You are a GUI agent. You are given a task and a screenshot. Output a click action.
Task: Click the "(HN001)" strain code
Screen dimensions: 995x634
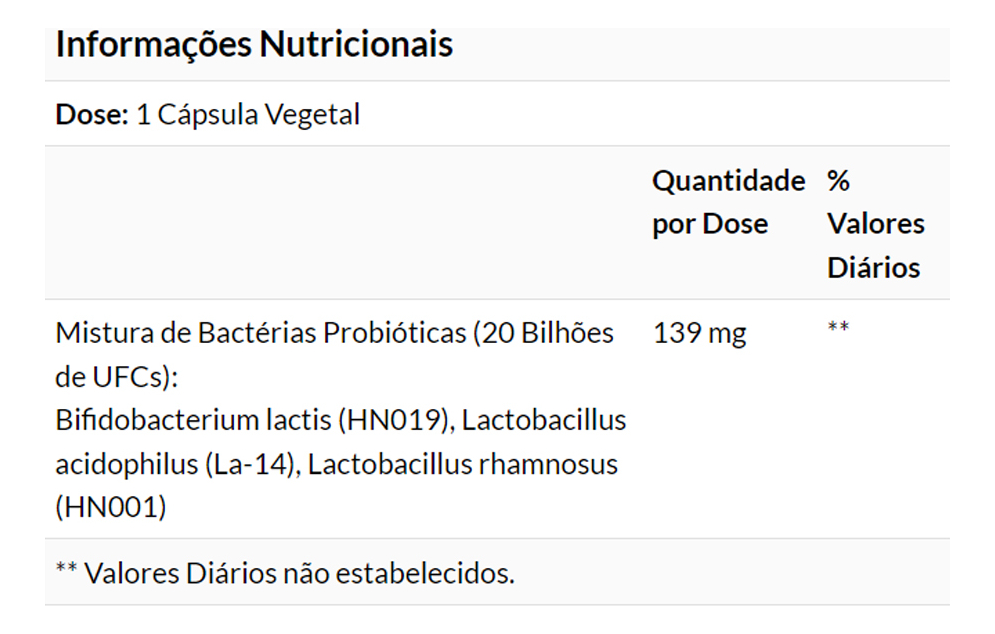(x=110, y=508)
